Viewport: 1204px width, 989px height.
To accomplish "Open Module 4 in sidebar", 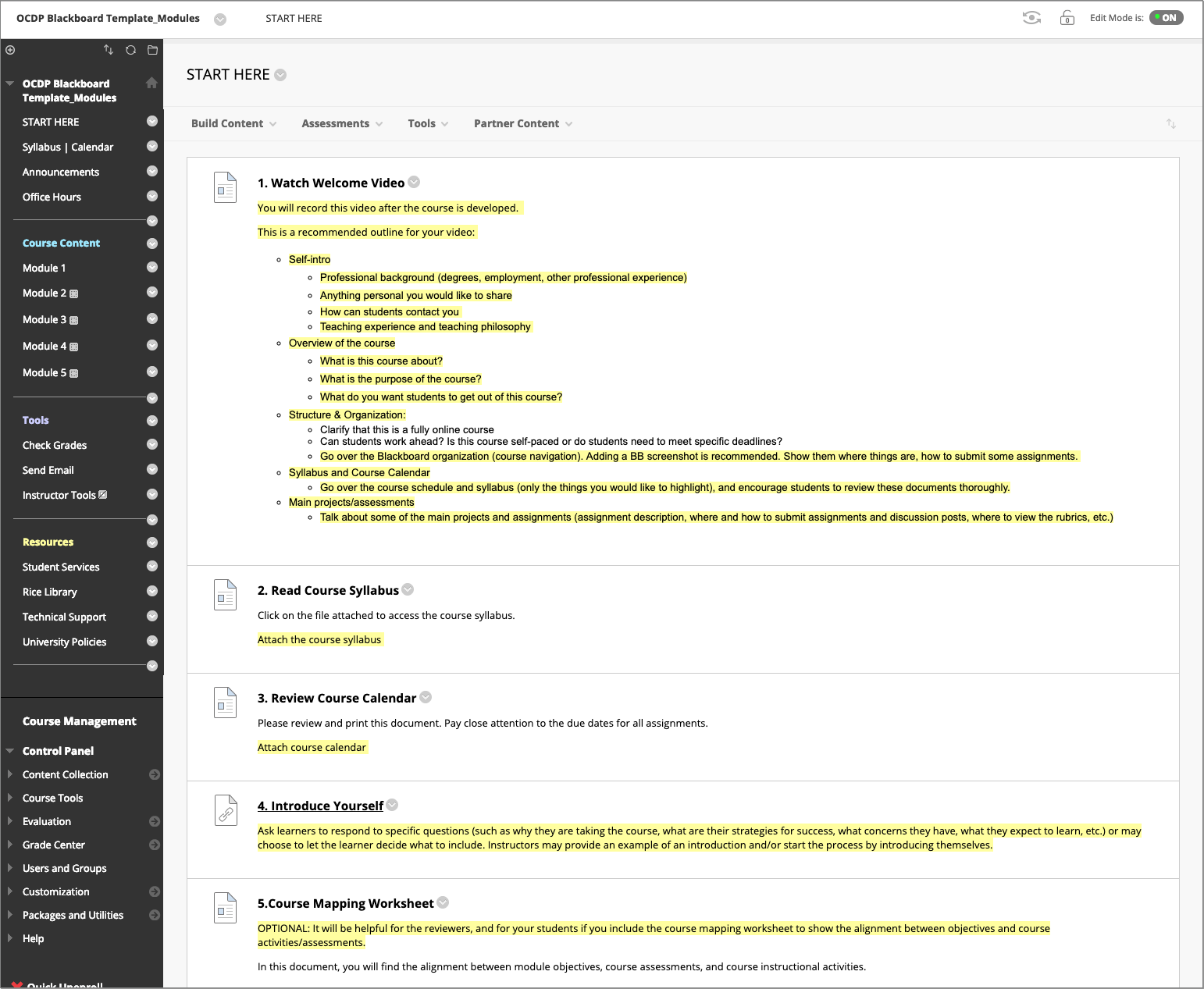I will click(45, 346).
